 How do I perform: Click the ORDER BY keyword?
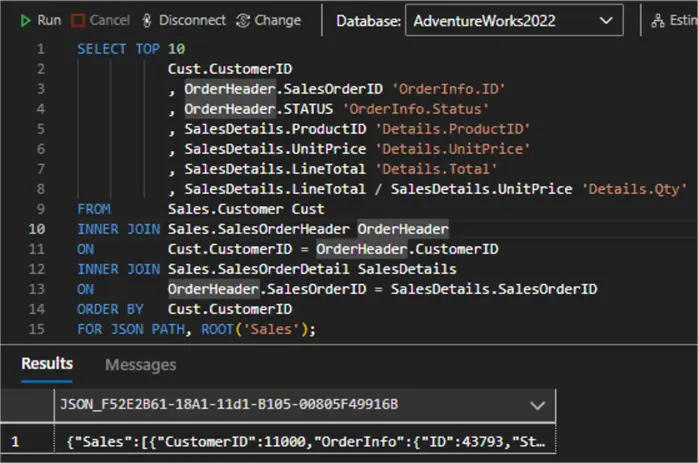click(110, 309)
